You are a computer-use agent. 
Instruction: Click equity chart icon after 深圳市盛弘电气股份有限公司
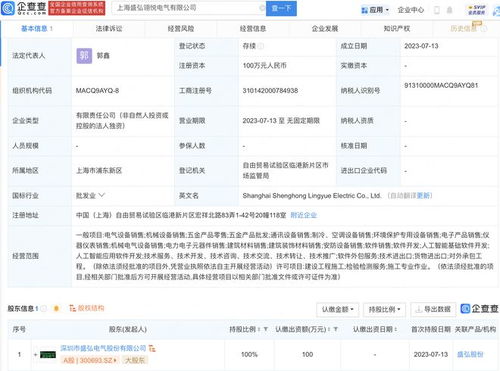coord(152,348)
